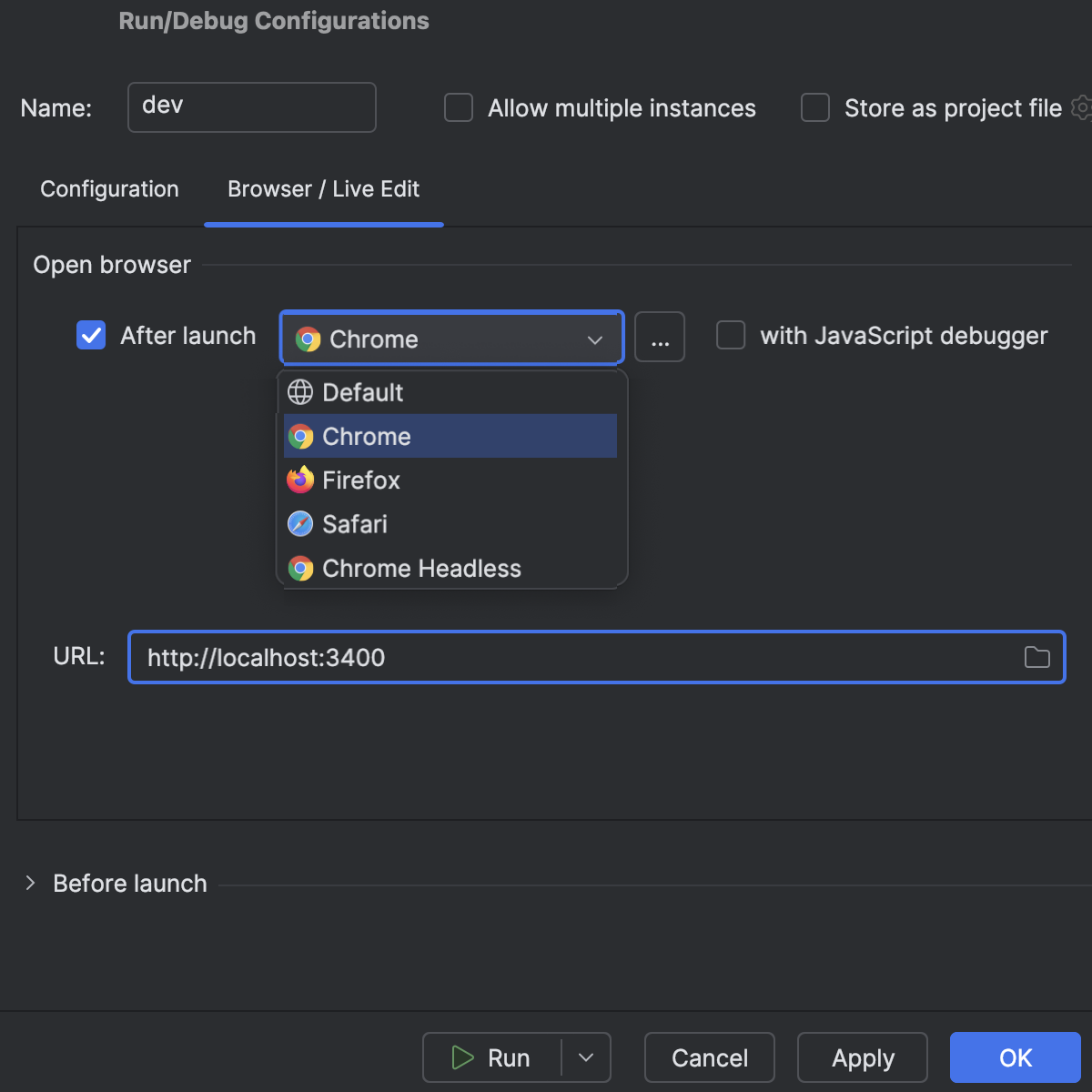The width and height of the screenshot is (1092, 1092).
Task: Select the Safari browser icon
Action: tap(299, 523)
